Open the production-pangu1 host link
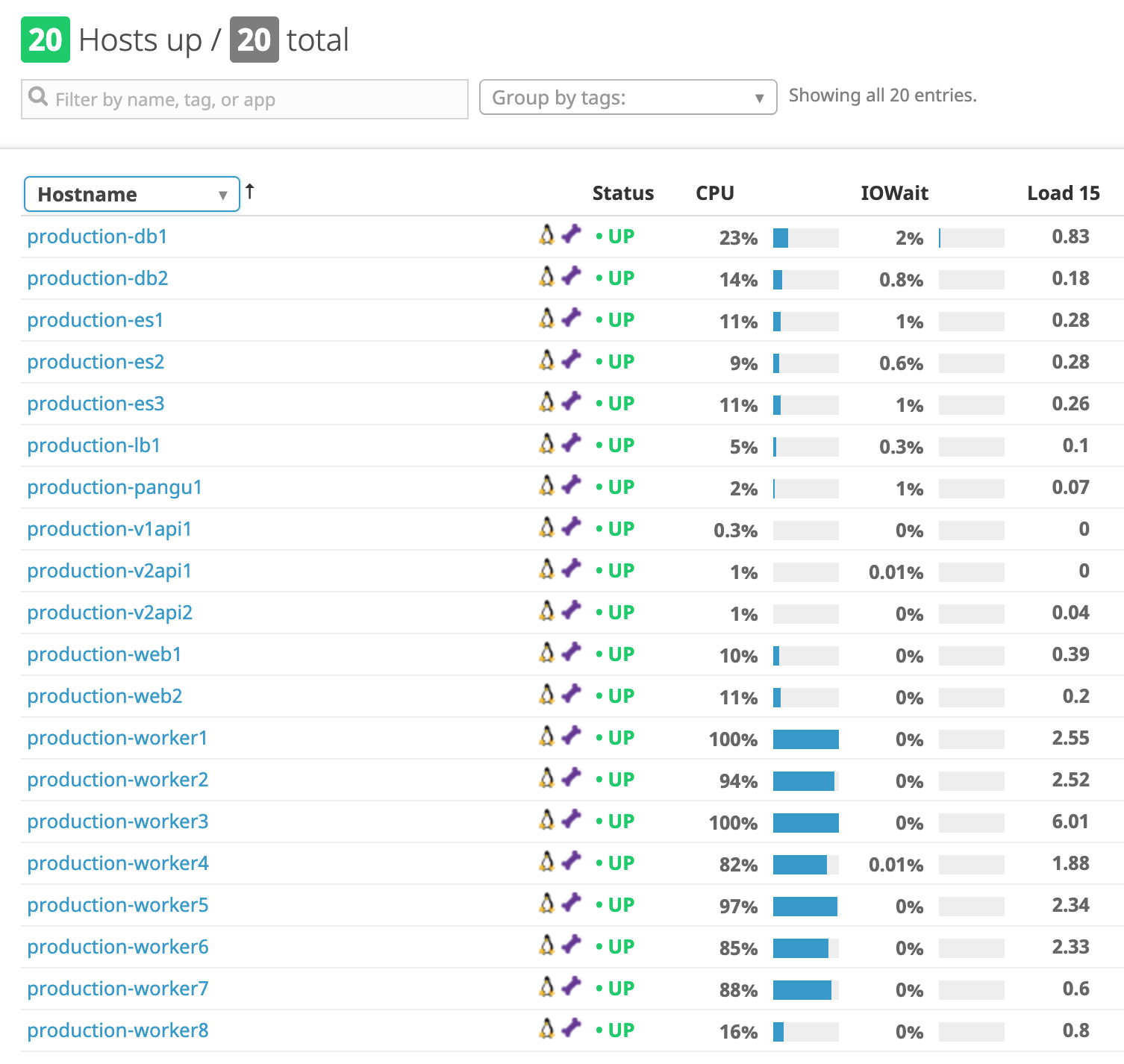The width and height of the screenshot is (1124, 1064). pyautogui.click(x=113, y=486)
